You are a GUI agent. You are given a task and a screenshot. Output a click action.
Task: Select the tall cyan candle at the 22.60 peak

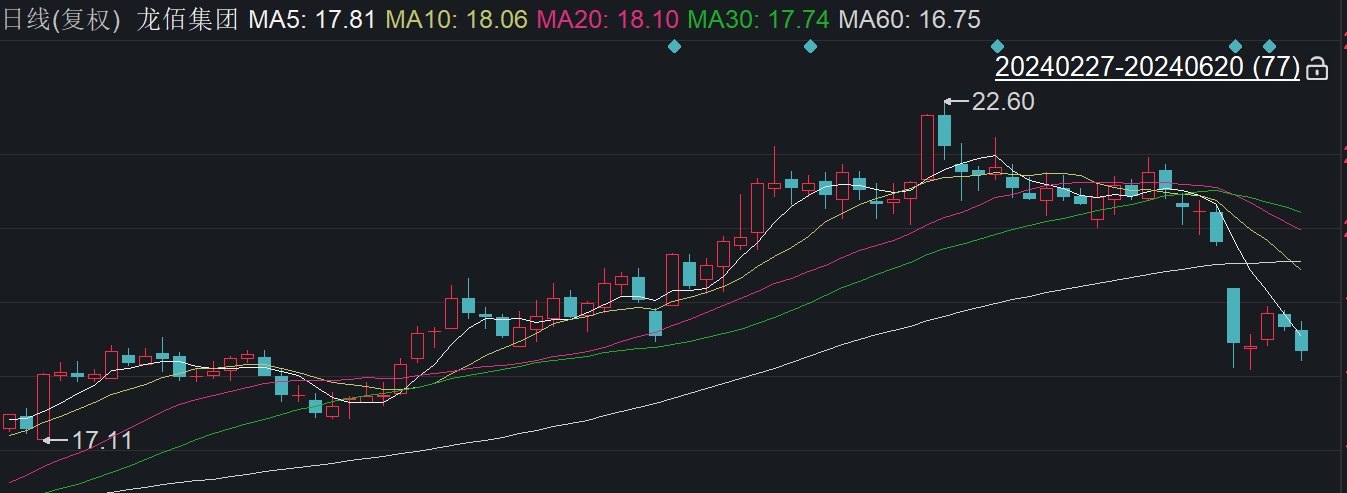tap(944, 131)
